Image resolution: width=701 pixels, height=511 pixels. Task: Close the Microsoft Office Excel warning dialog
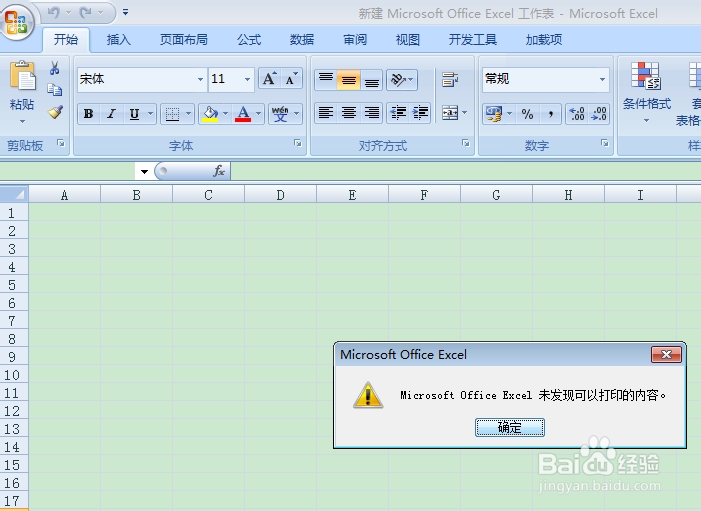(666, 355)
